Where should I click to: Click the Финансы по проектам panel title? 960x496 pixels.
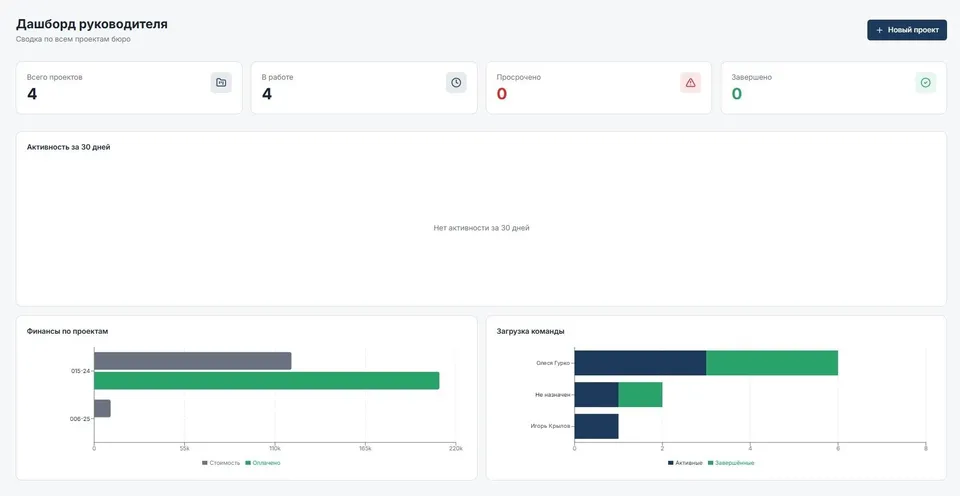pos(67,331)
